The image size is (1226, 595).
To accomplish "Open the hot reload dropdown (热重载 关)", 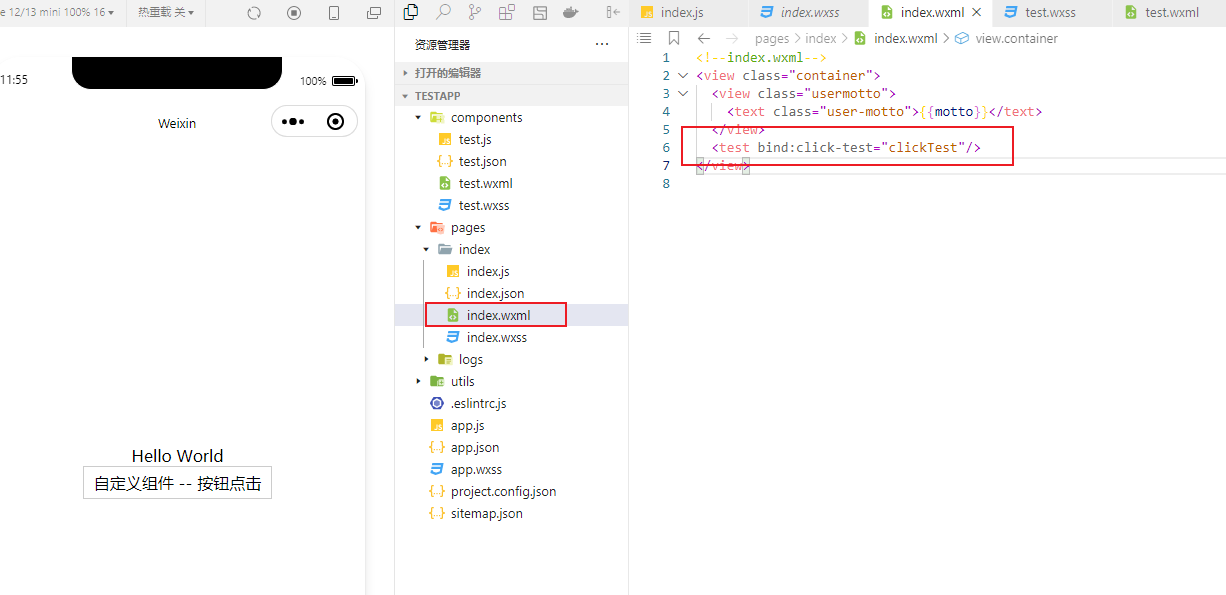I will coord(166,13).
